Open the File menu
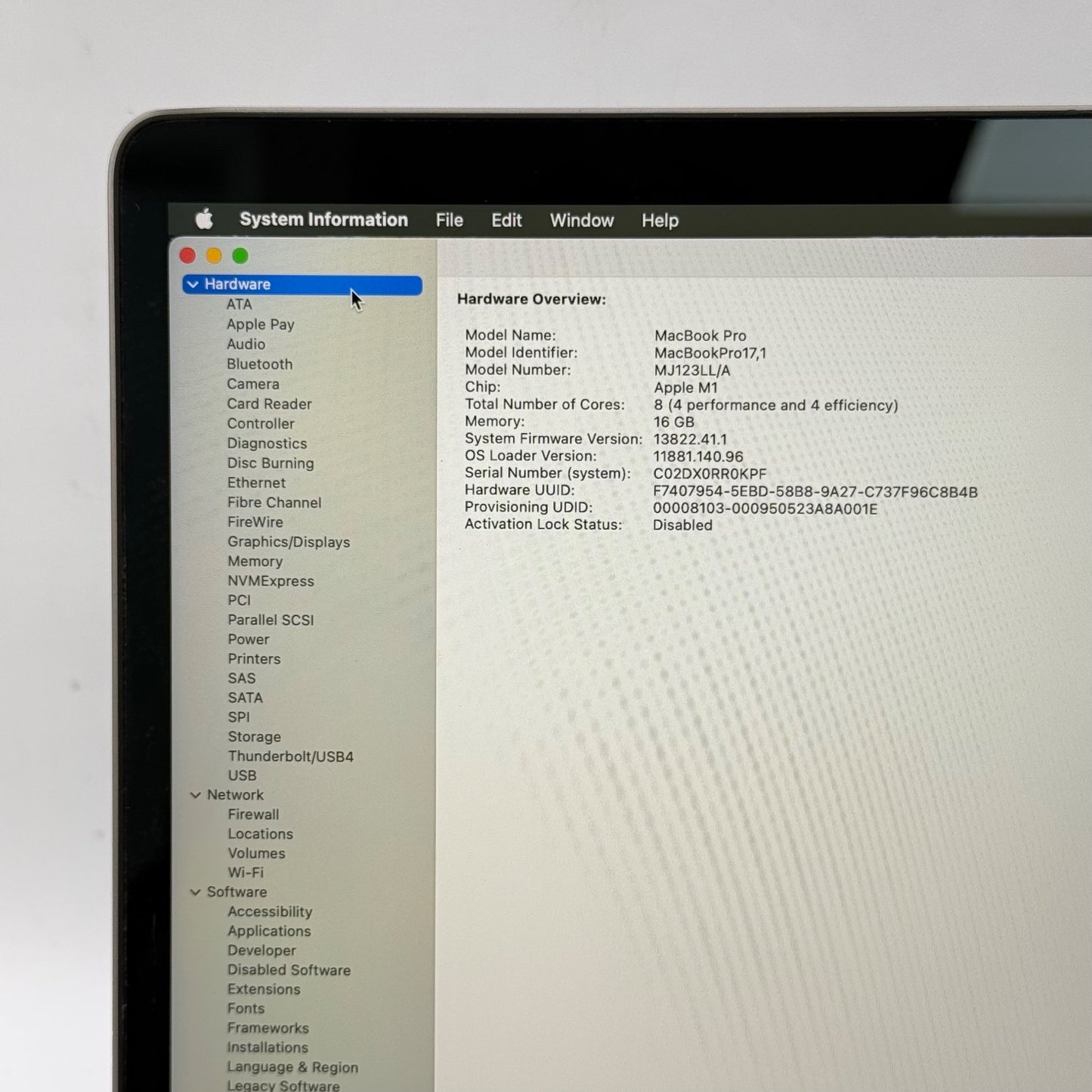The width and height of the screenshot is (1092, 1092). 449,221
